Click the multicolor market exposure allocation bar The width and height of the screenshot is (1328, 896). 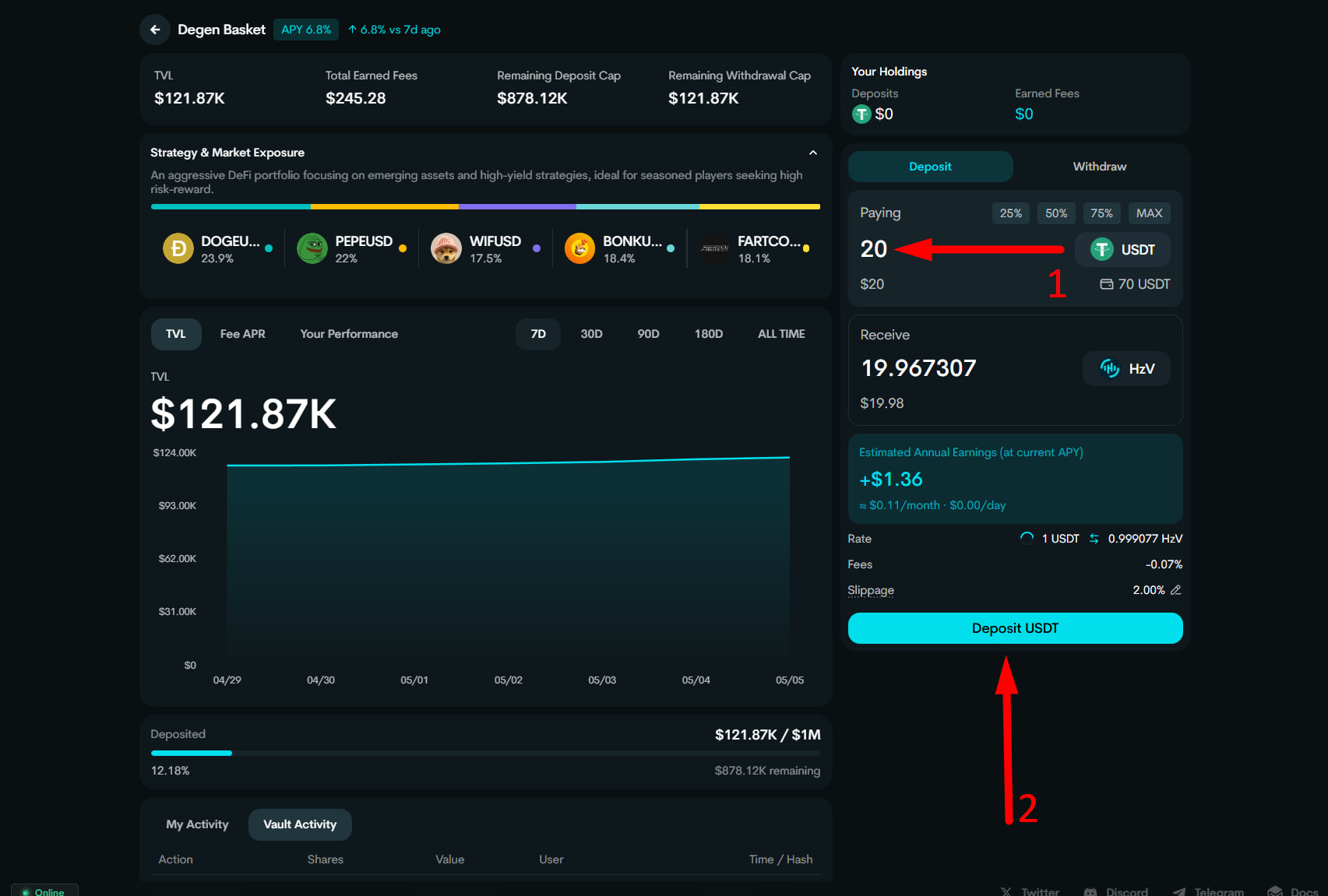pos(485,207)
